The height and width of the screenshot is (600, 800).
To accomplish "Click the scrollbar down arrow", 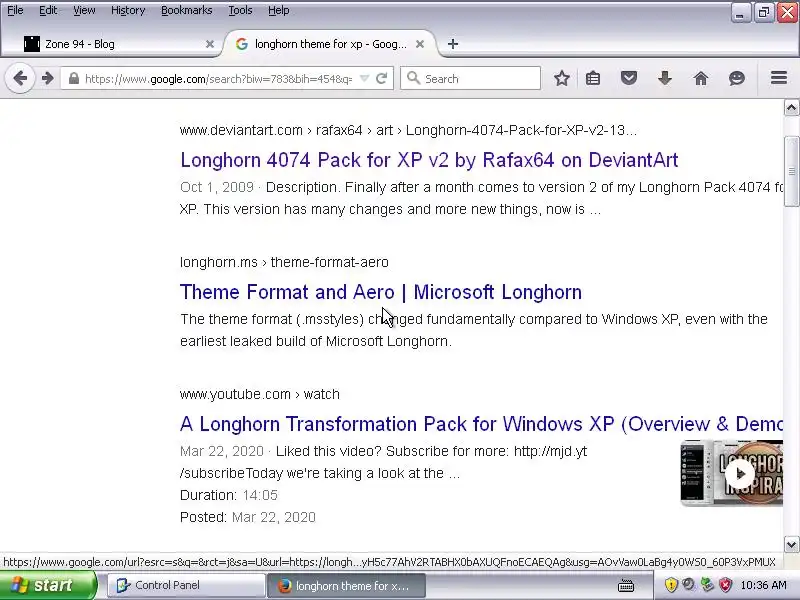I will [x=791, y=544].
